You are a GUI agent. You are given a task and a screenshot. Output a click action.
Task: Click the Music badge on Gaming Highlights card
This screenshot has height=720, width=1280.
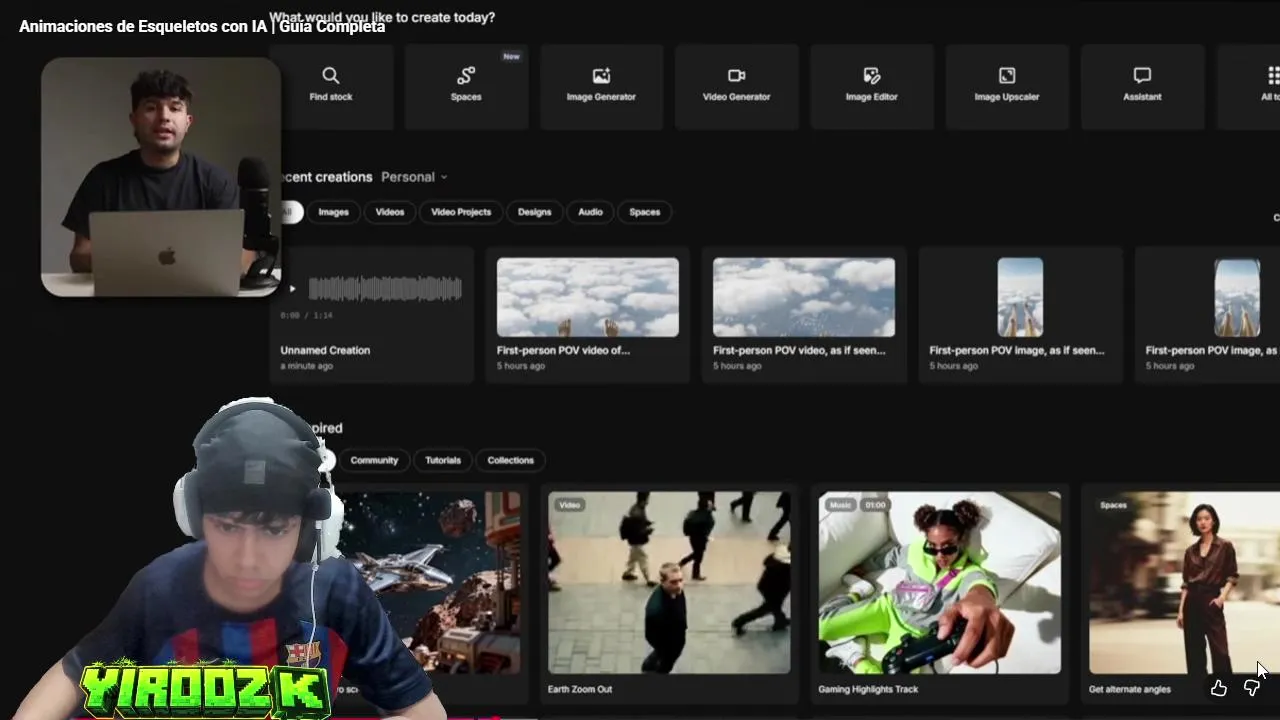pos(841,505)
